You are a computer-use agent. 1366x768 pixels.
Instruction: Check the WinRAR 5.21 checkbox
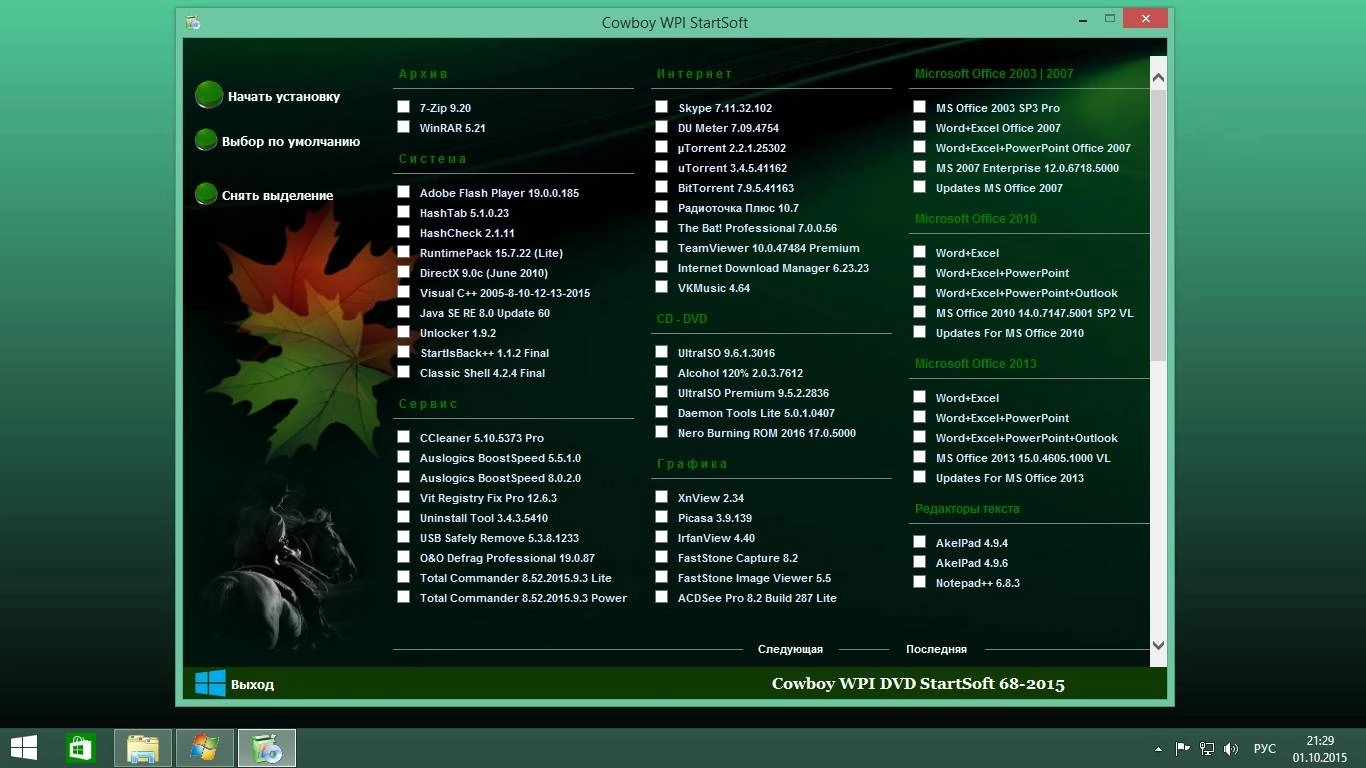[403, 127]
